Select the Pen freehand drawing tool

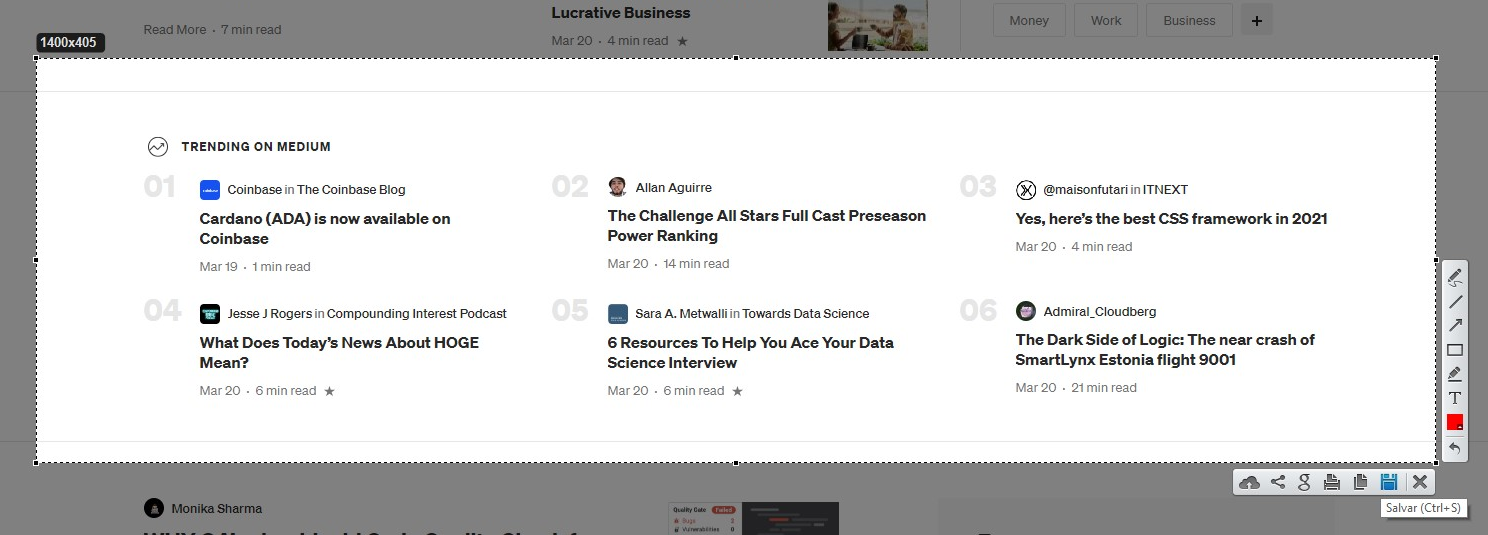(1455, 277)
